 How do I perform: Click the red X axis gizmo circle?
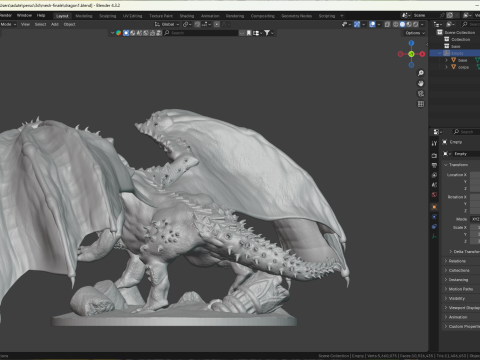pos(422,54)
